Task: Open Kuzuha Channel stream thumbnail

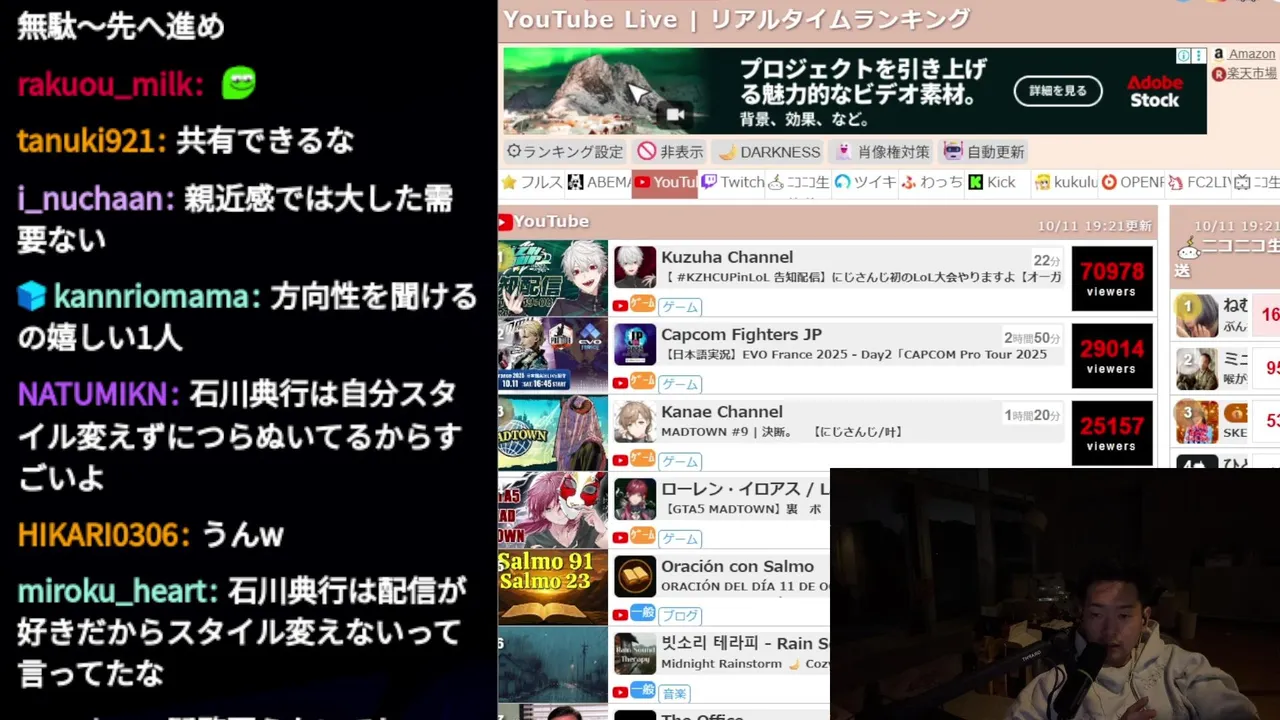Action: pos(553,278)
